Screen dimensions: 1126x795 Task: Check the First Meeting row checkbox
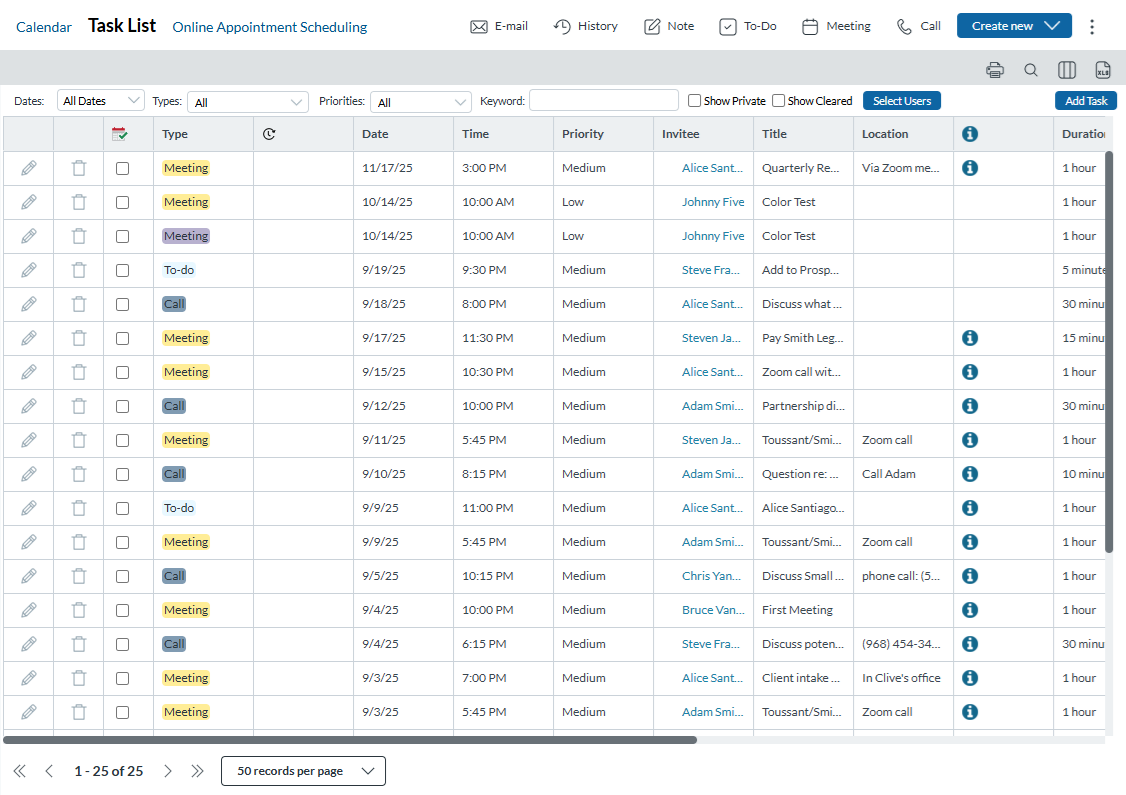[123, 610]
